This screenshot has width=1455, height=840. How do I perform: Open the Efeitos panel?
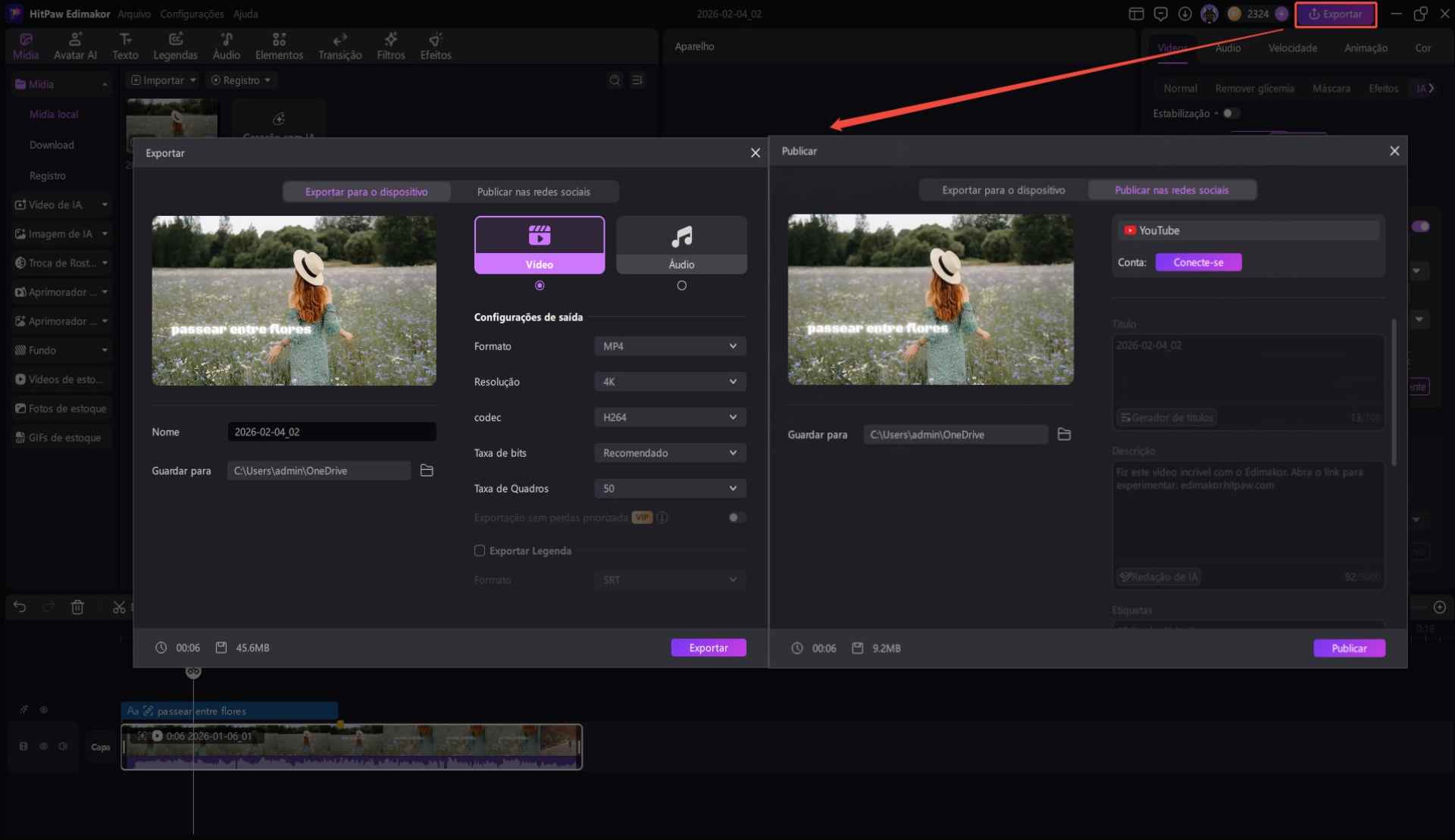click(x=436, y=45)
